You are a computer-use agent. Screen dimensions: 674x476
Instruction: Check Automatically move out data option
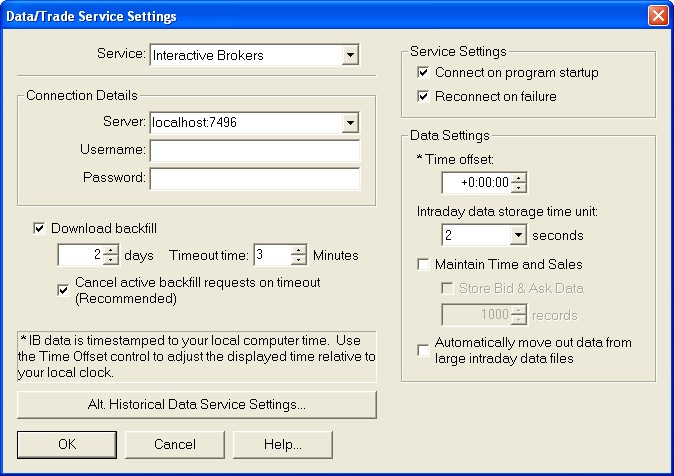(x=424, y=350)
